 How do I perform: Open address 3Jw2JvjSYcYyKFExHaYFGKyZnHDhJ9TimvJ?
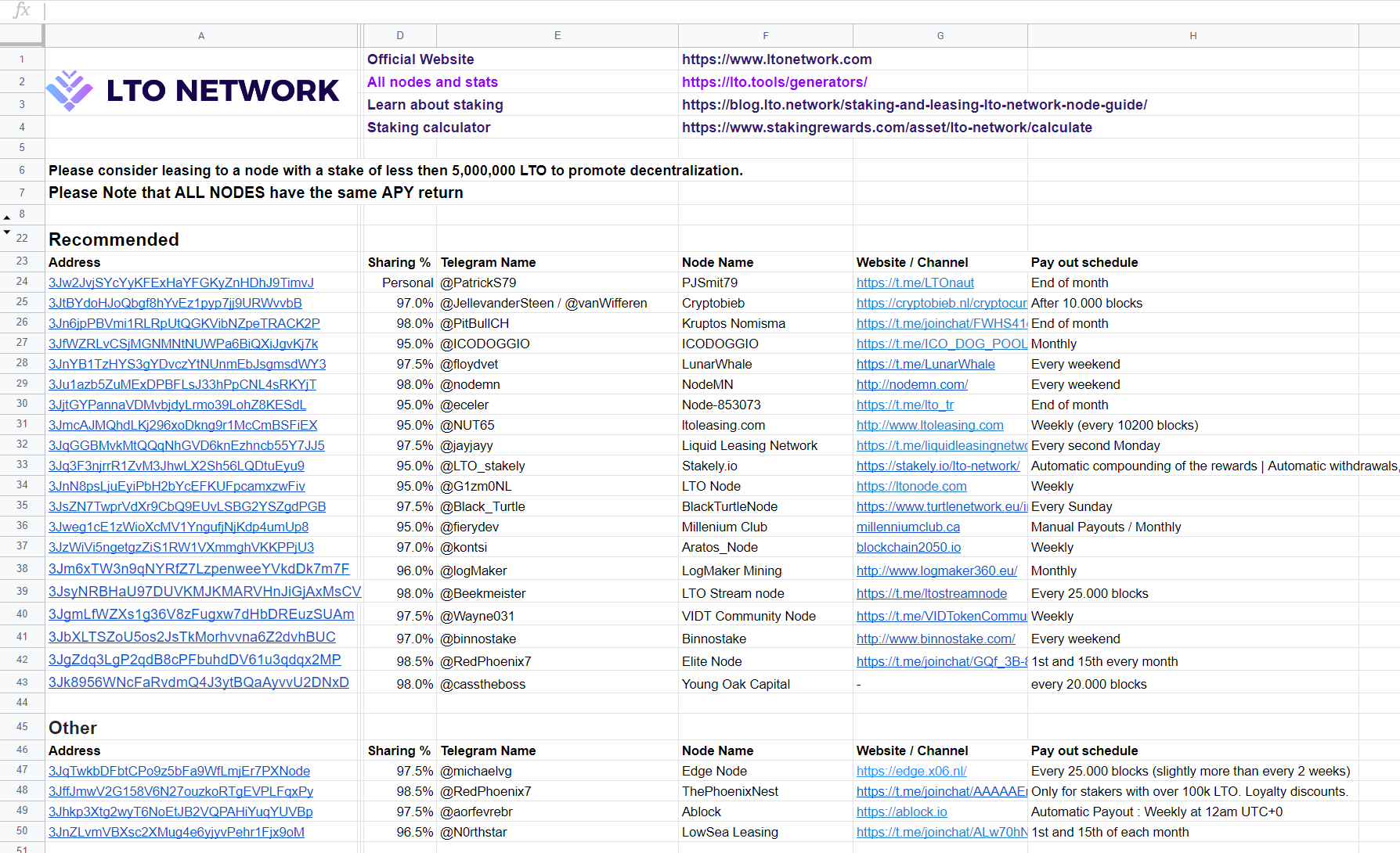(181, 283)
